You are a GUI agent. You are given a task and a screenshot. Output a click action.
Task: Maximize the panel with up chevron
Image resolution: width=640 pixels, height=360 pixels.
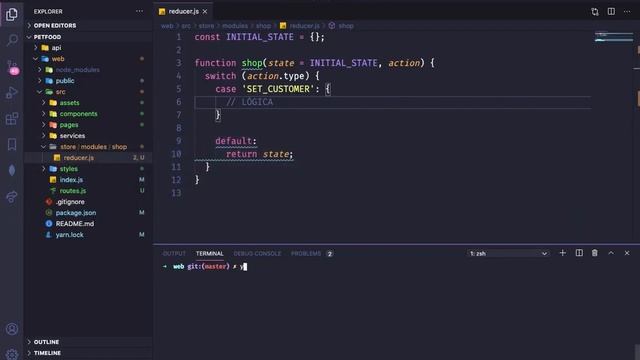coord(611,253)
